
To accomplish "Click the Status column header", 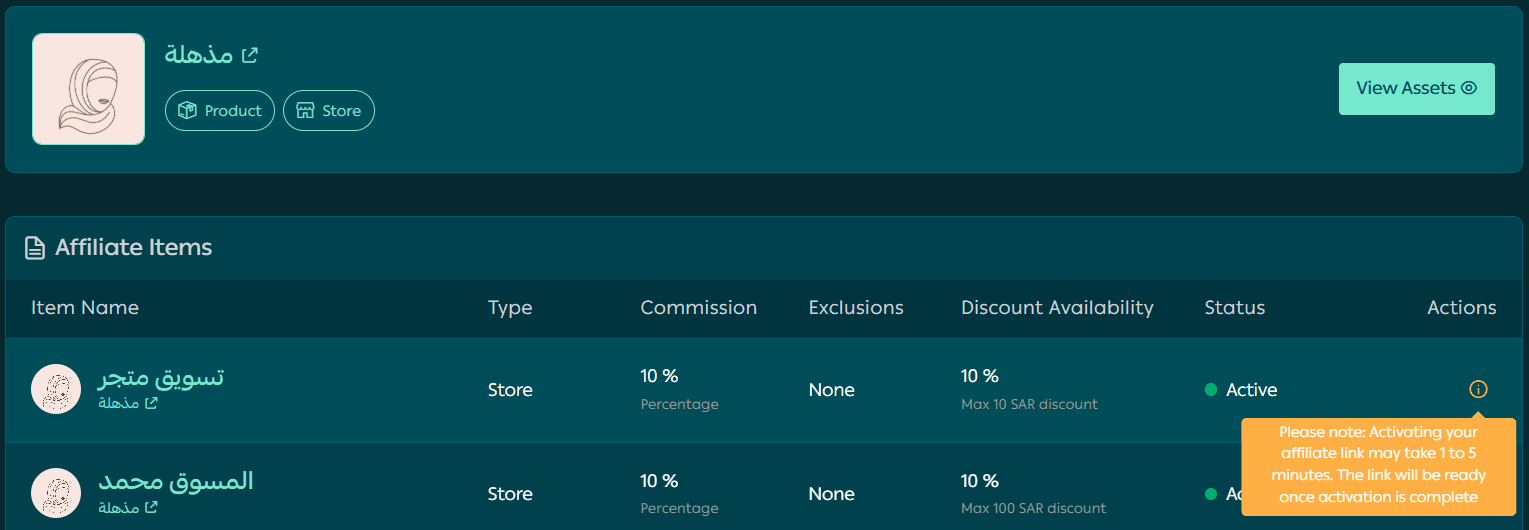I will pos(1234,307).
